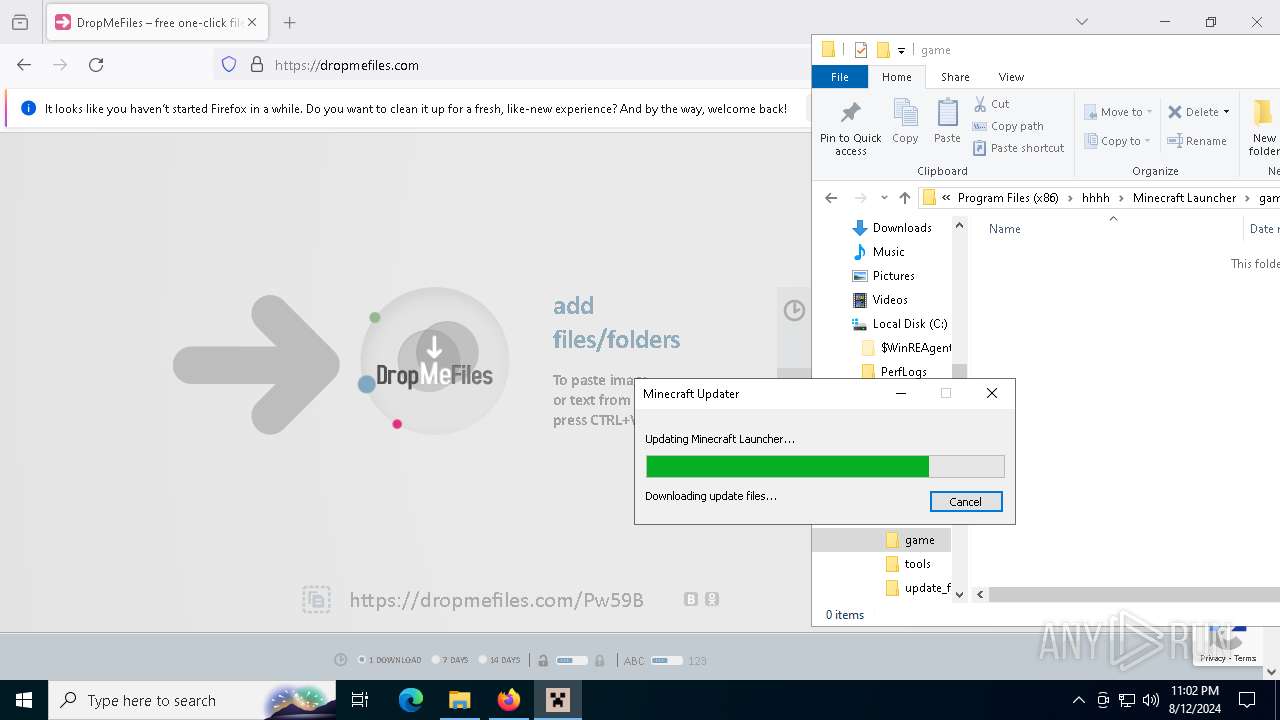Image resolution: width=1280 pixels, height=720 pixels.
Task: Select the 14 Days storage option
Action: (500, 660)
